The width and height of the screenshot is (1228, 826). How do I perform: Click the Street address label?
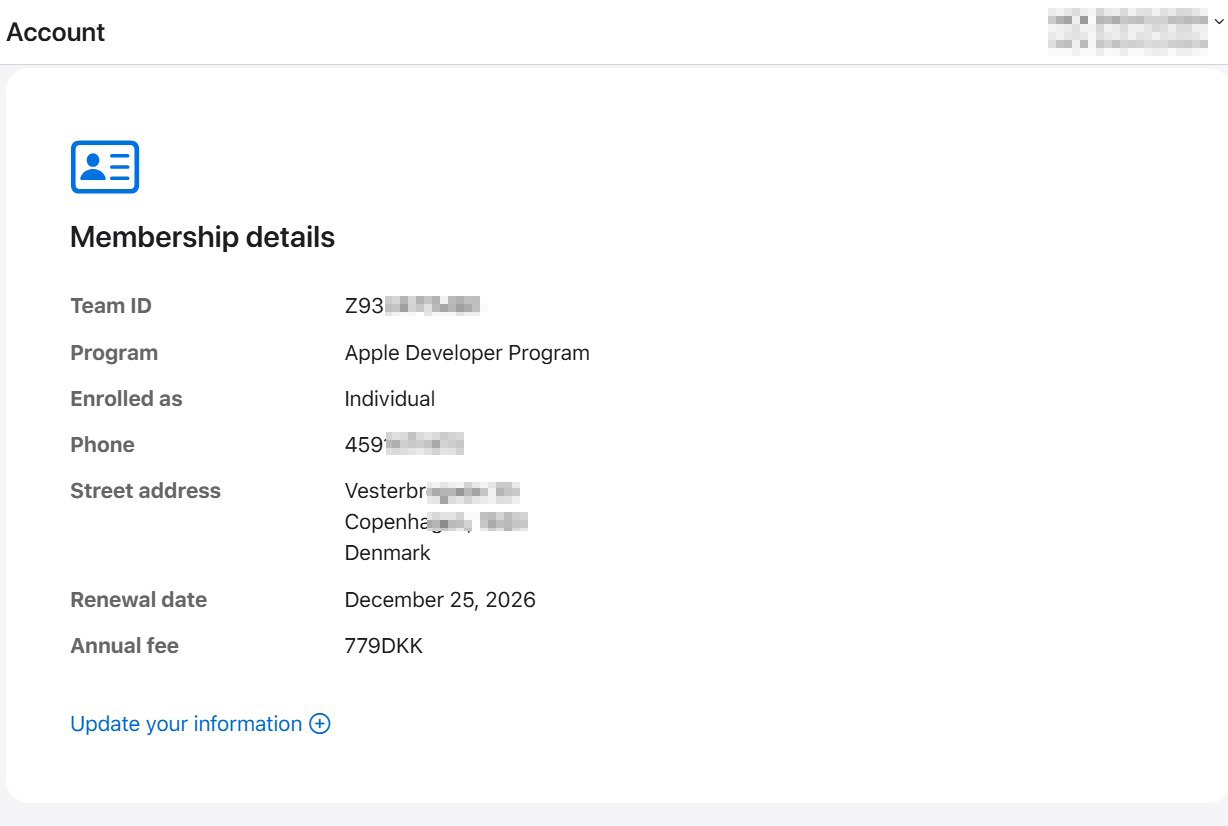pyautogui.click(x=145, y=491)
